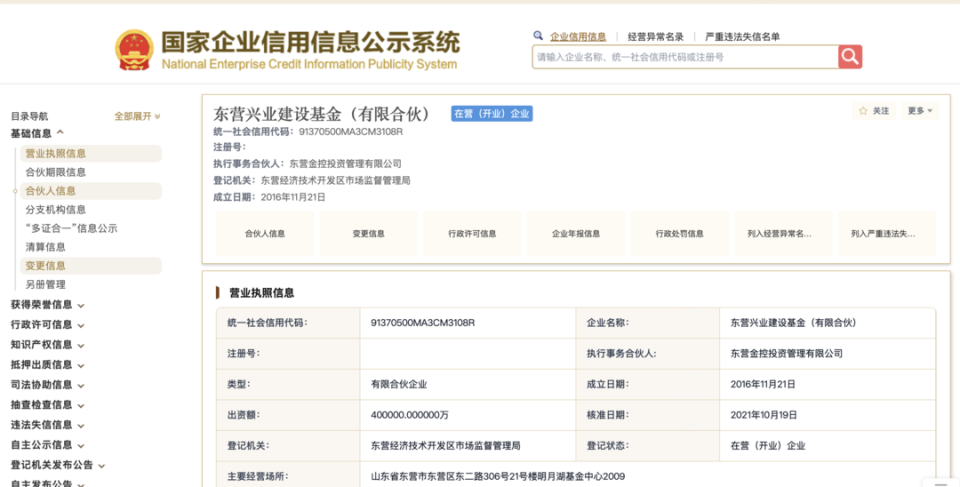The width and height of the screenshot is (960, 487).
Task: Expand the 知识产权信息 section
Action: (x=47, y=345)
